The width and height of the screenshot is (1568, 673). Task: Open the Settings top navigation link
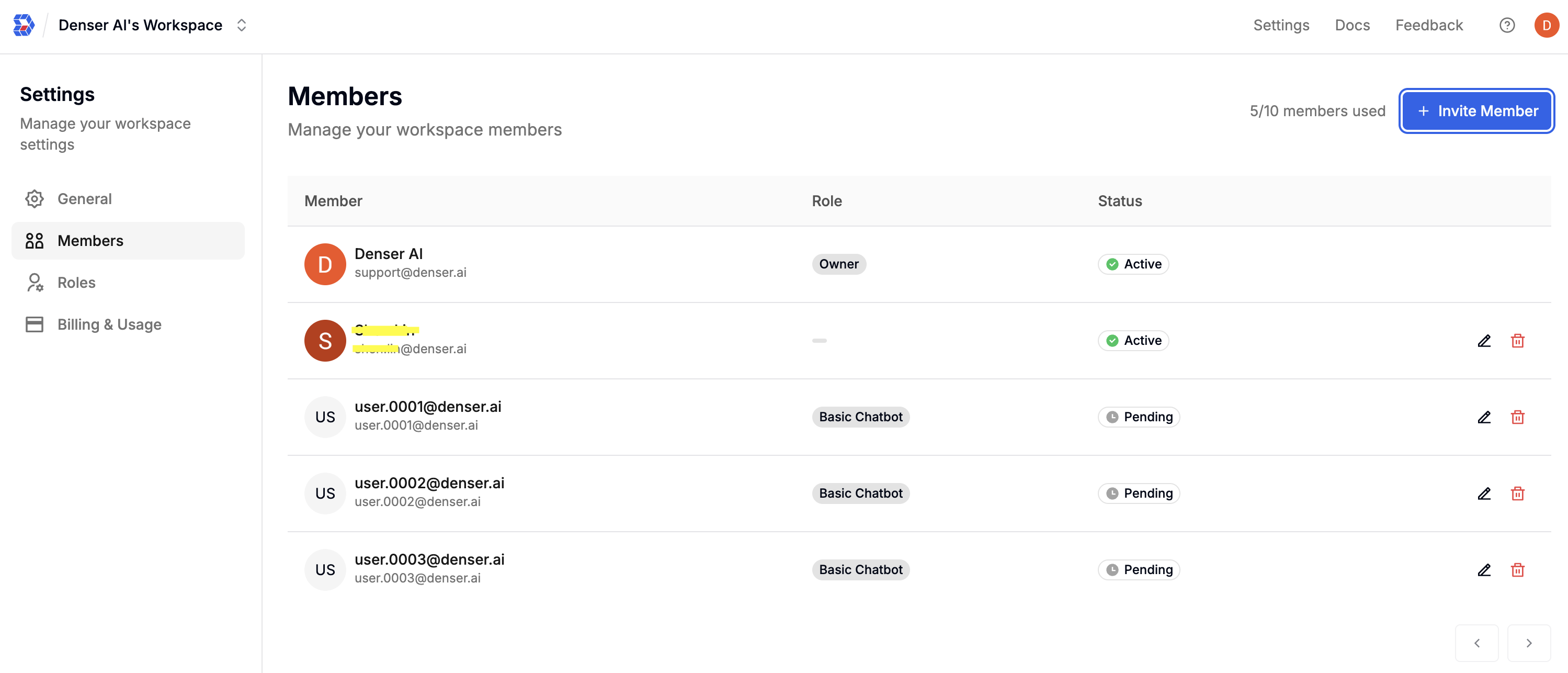(1281, 25)
